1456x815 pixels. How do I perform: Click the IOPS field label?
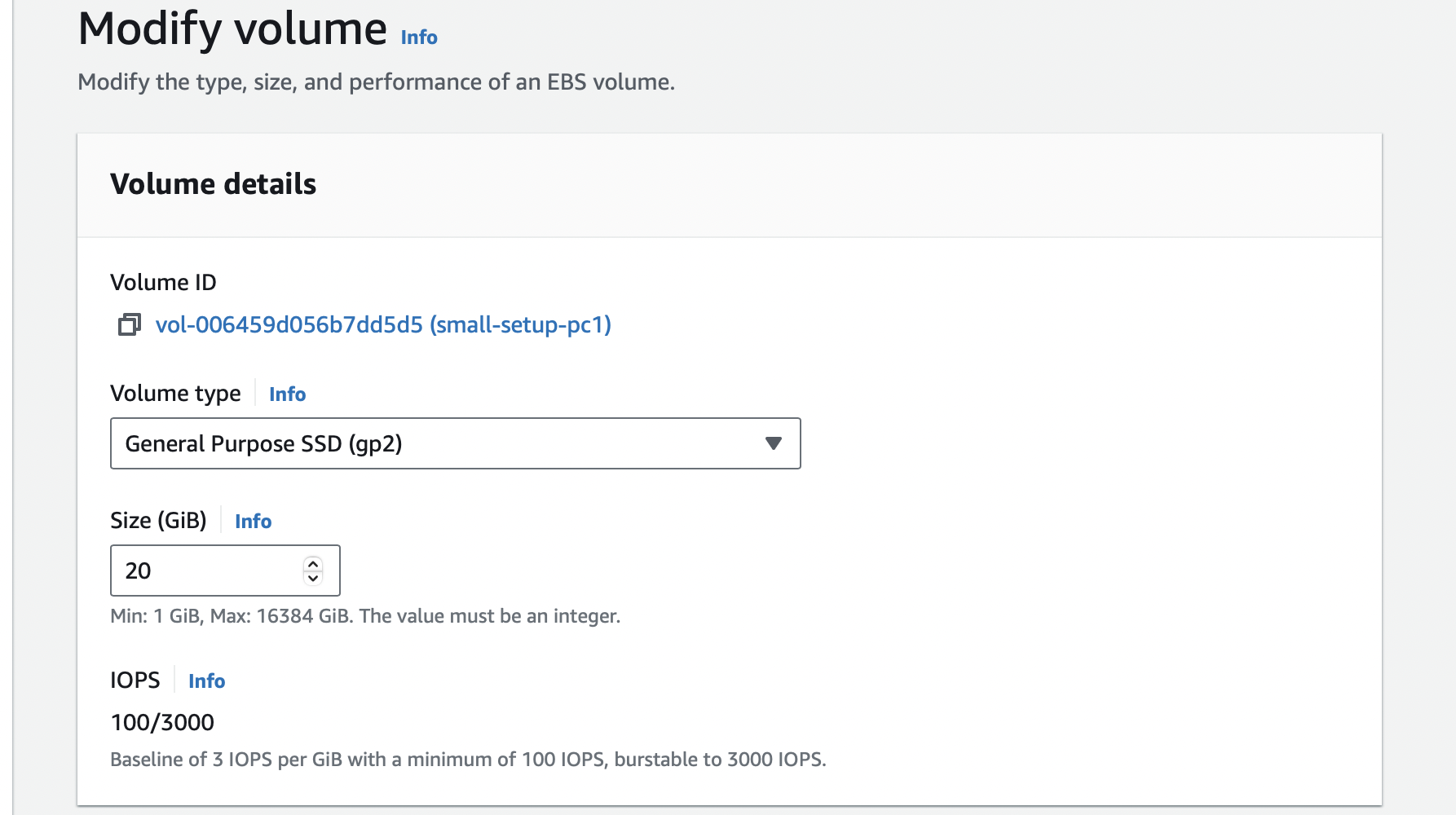pos(135,681)
